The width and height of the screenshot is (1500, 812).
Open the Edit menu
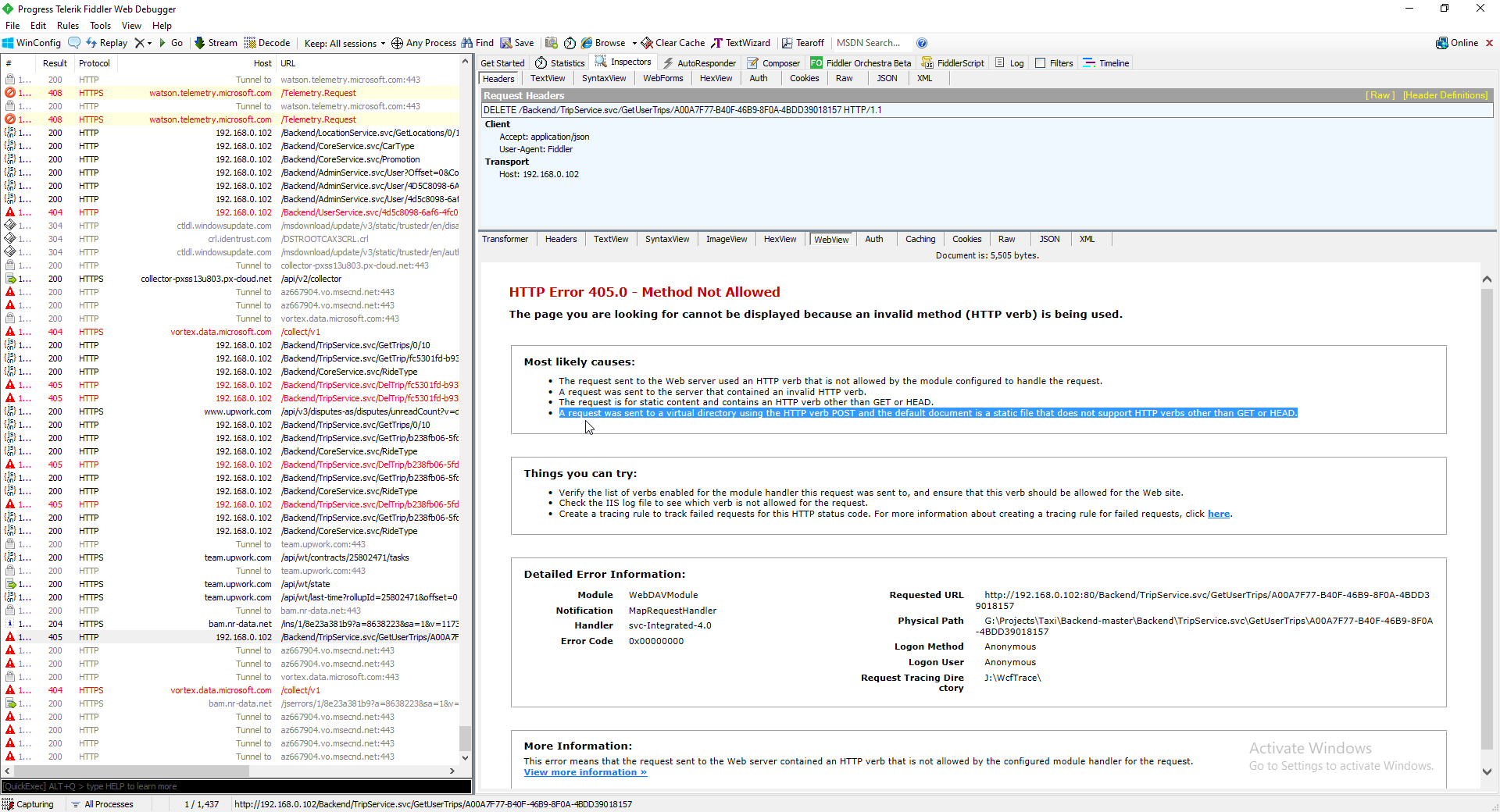38,26
